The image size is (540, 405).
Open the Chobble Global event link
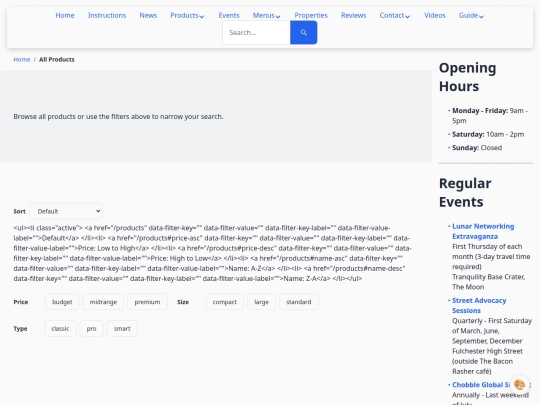pos(481,385)
